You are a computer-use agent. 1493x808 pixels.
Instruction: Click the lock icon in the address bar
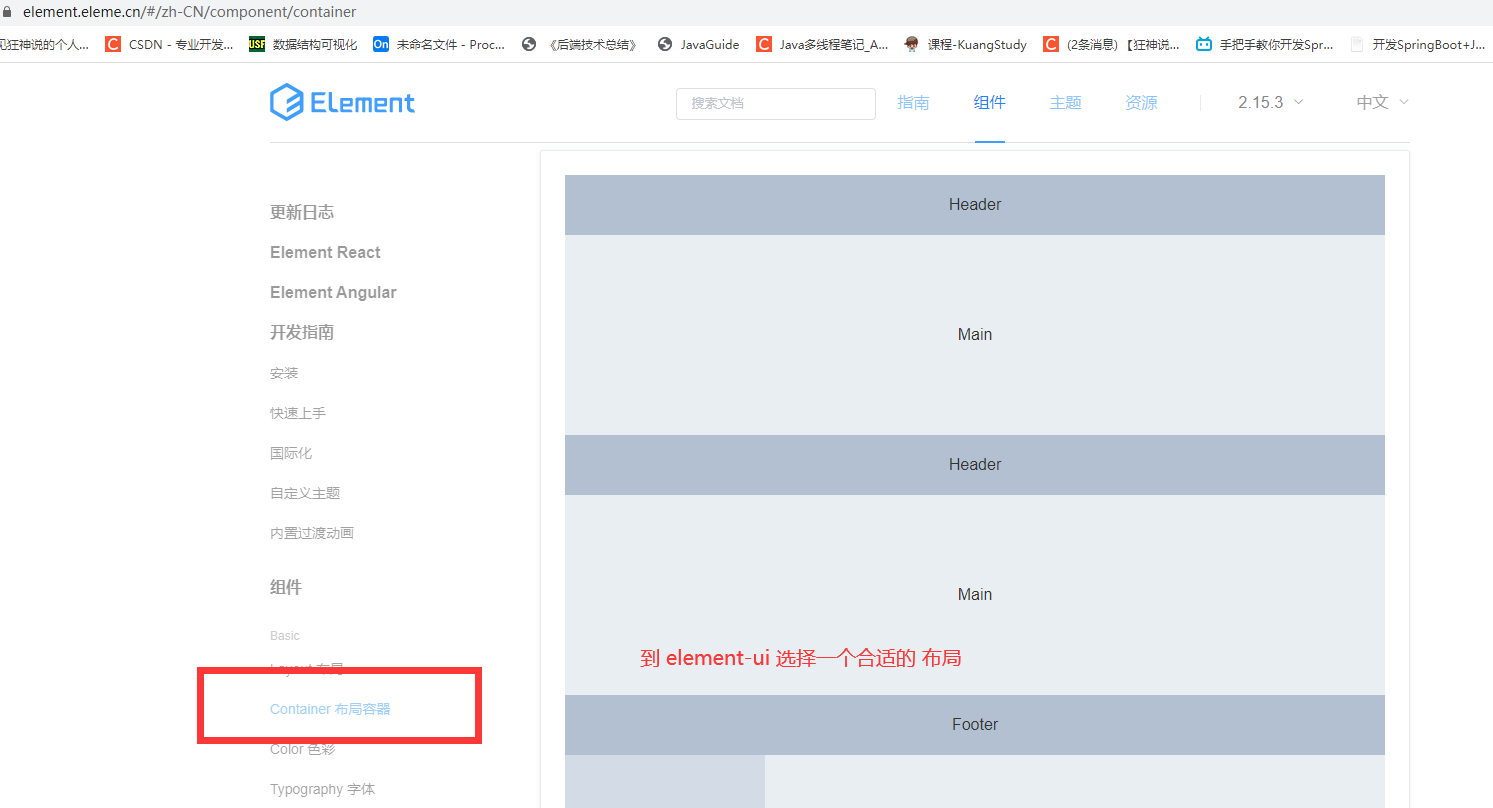point(7,12)
